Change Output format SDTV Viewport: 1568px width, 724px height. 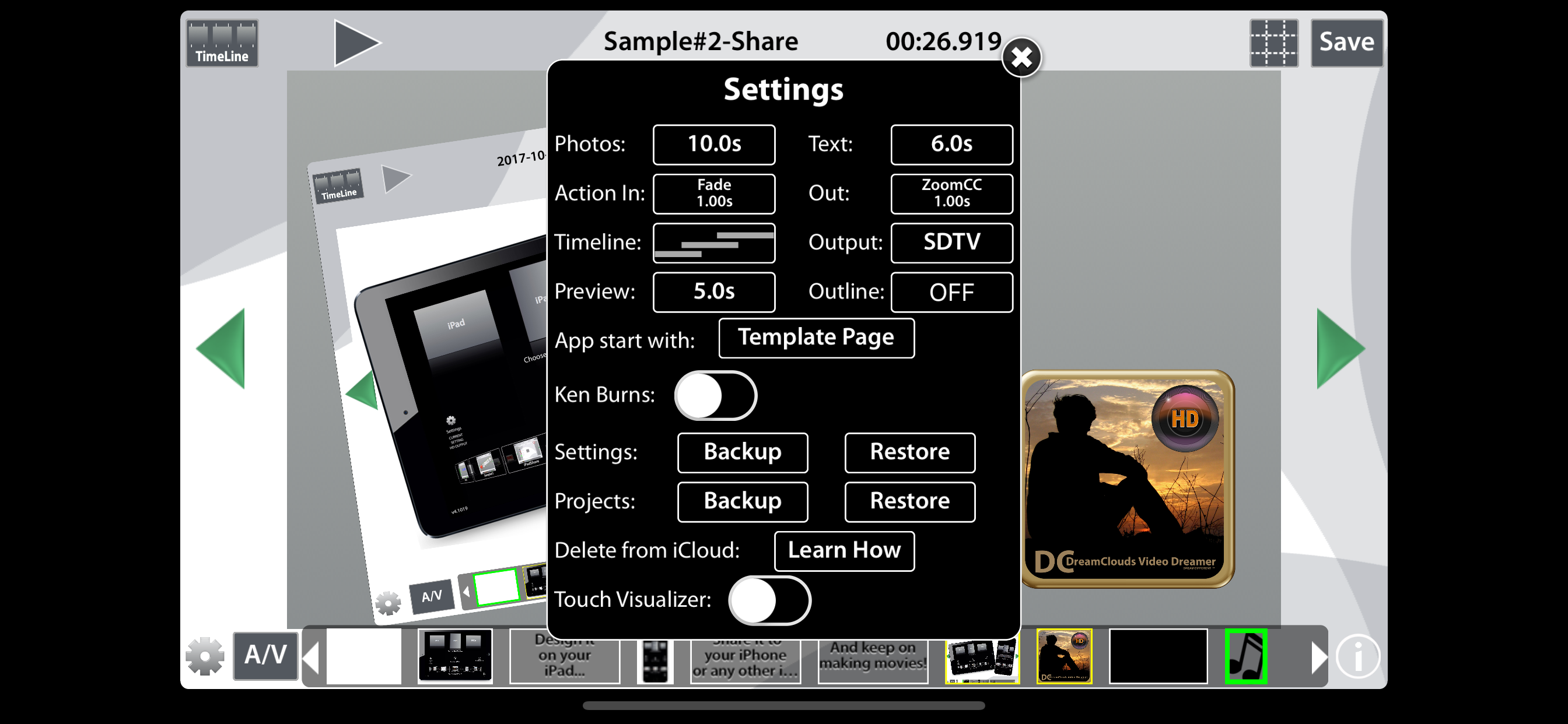point(951,242)
